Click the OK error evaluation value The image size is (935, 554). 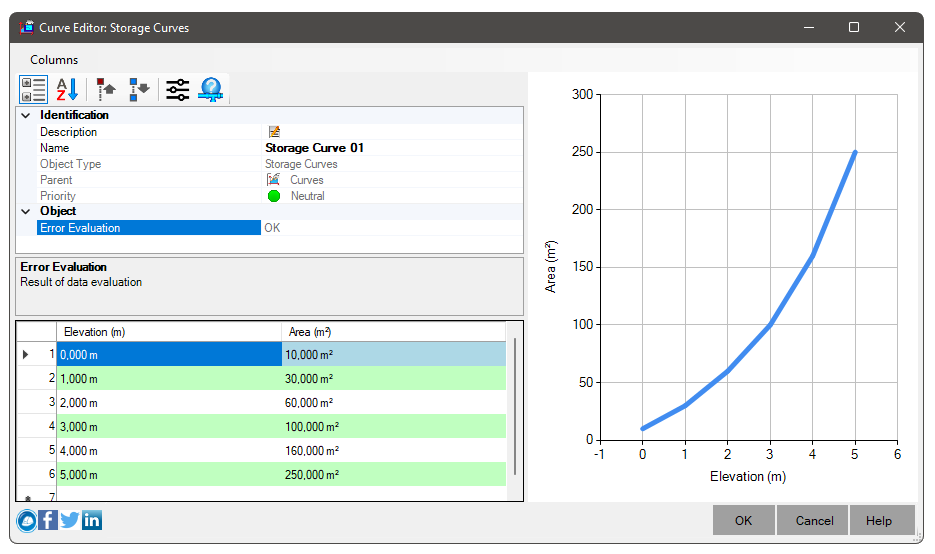point(272,228)
